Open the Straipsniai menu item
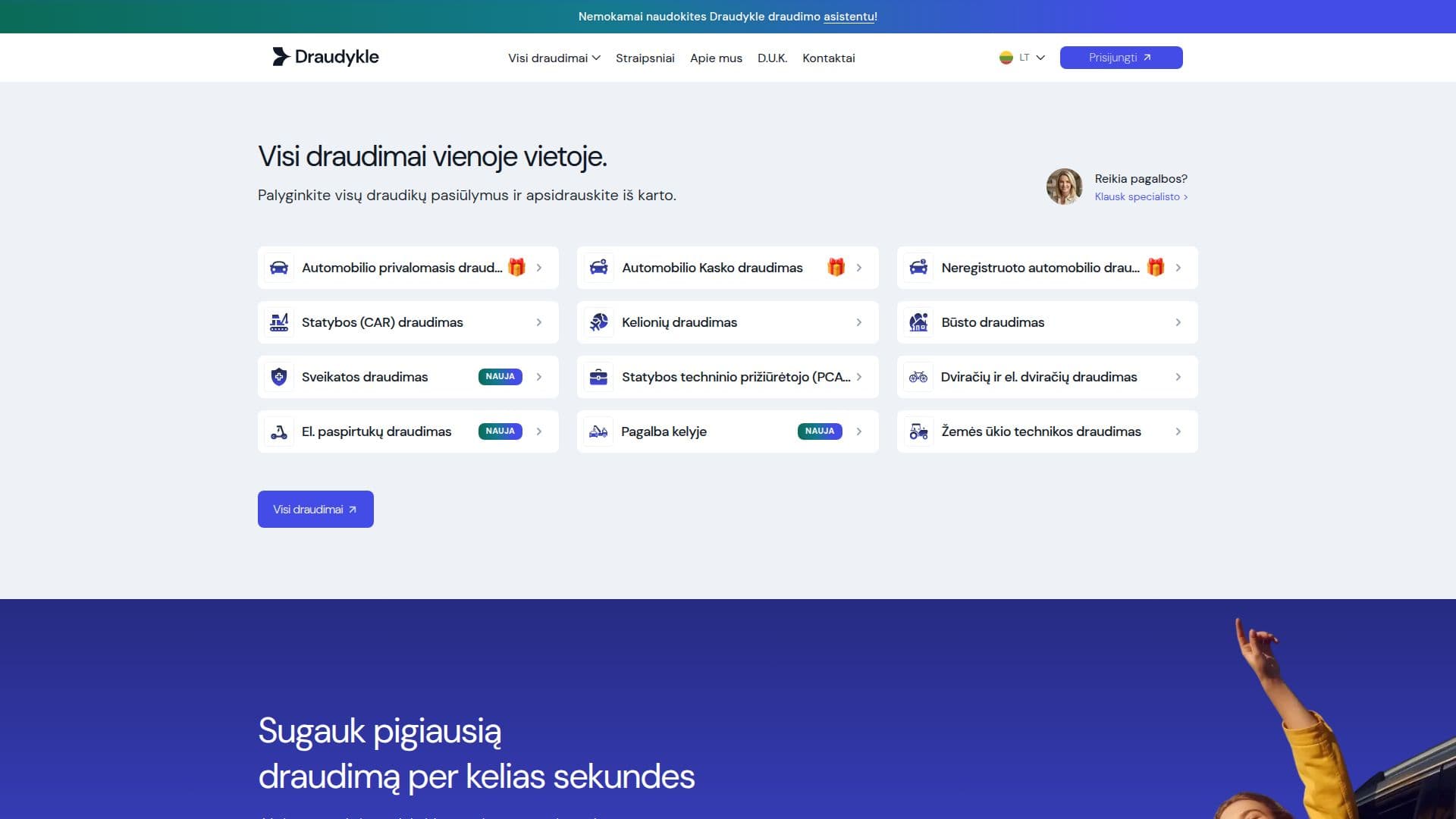The image size is (1456, 819). 645,58
